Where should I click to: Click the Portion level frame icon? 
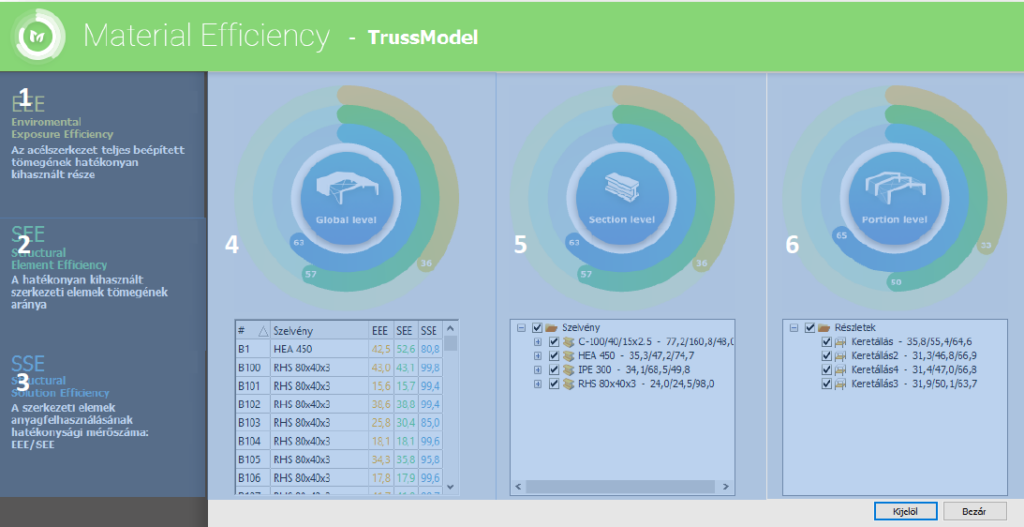[894, 188]
